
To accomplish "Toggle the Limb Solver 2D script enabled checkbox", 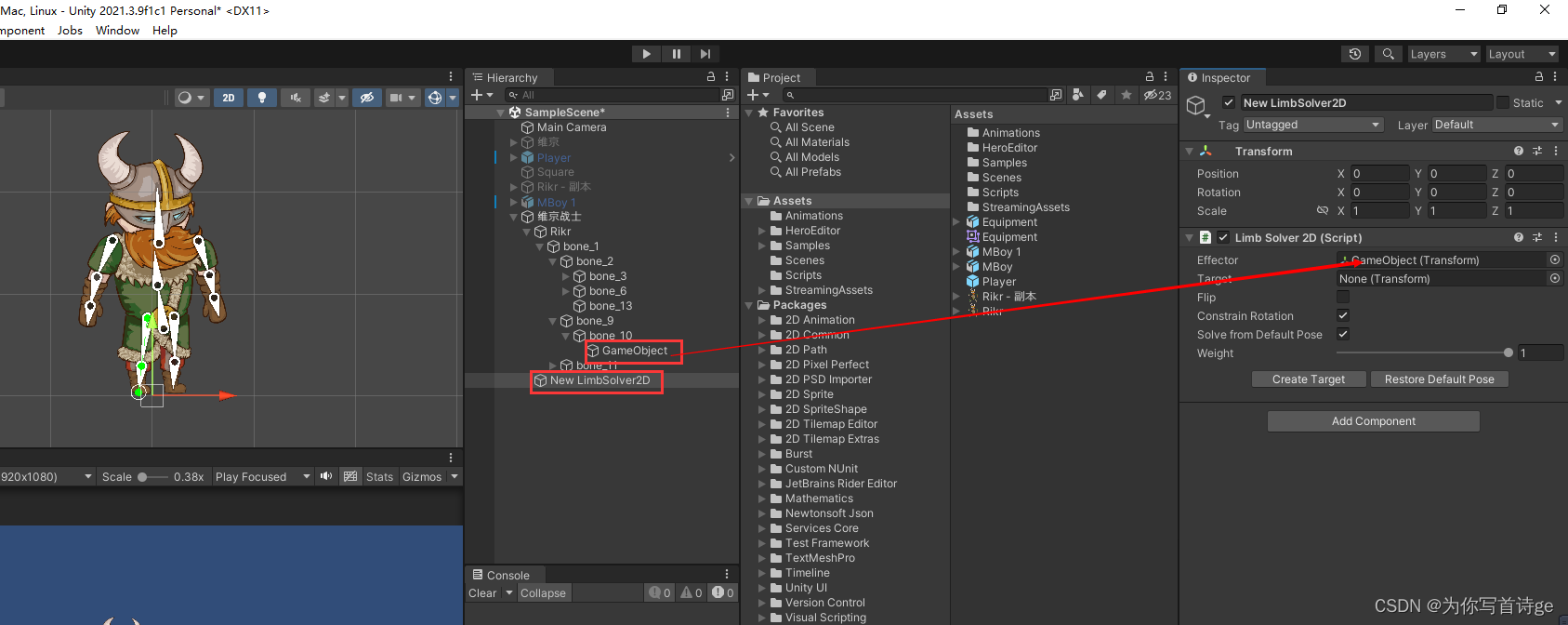I will [x=1223, y=237].
